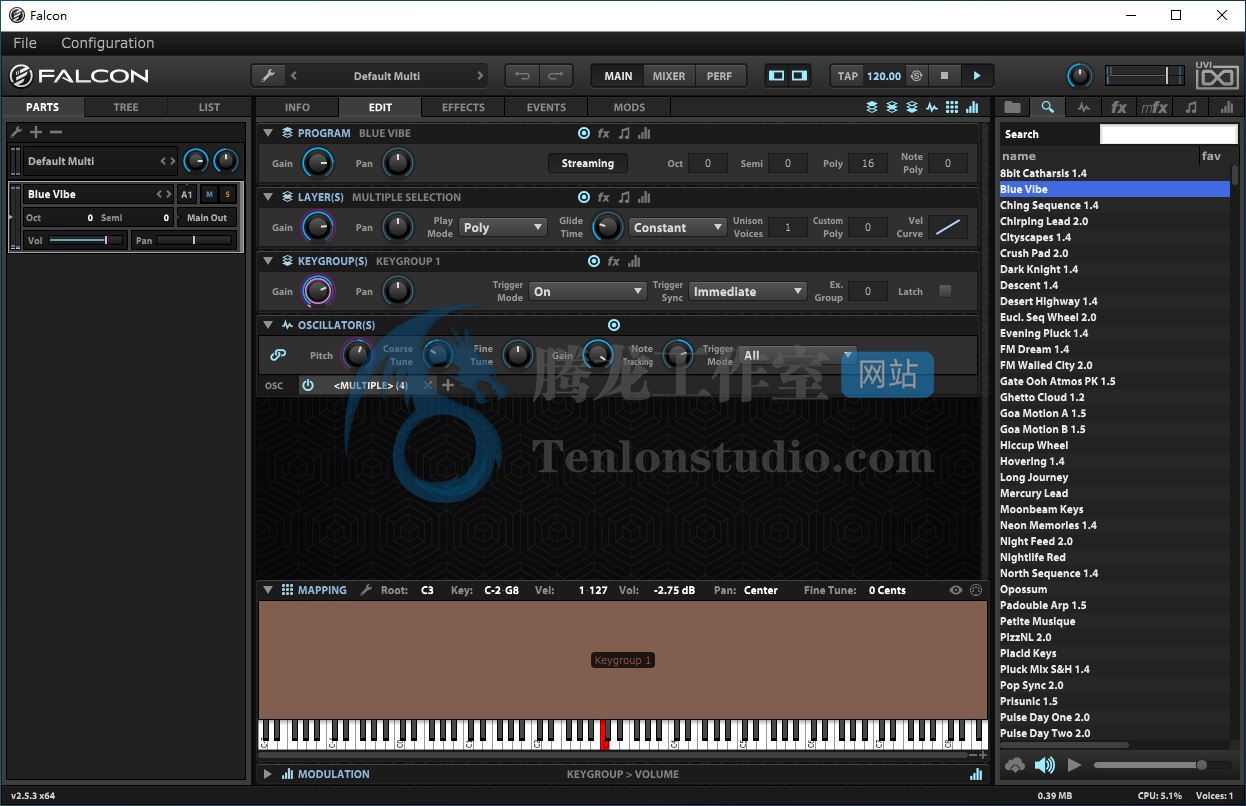This screenshot has height=806, width=1246.
Task: Mute the Blue Vibe part
Action: pyautogui.click(x=209, y=194)
